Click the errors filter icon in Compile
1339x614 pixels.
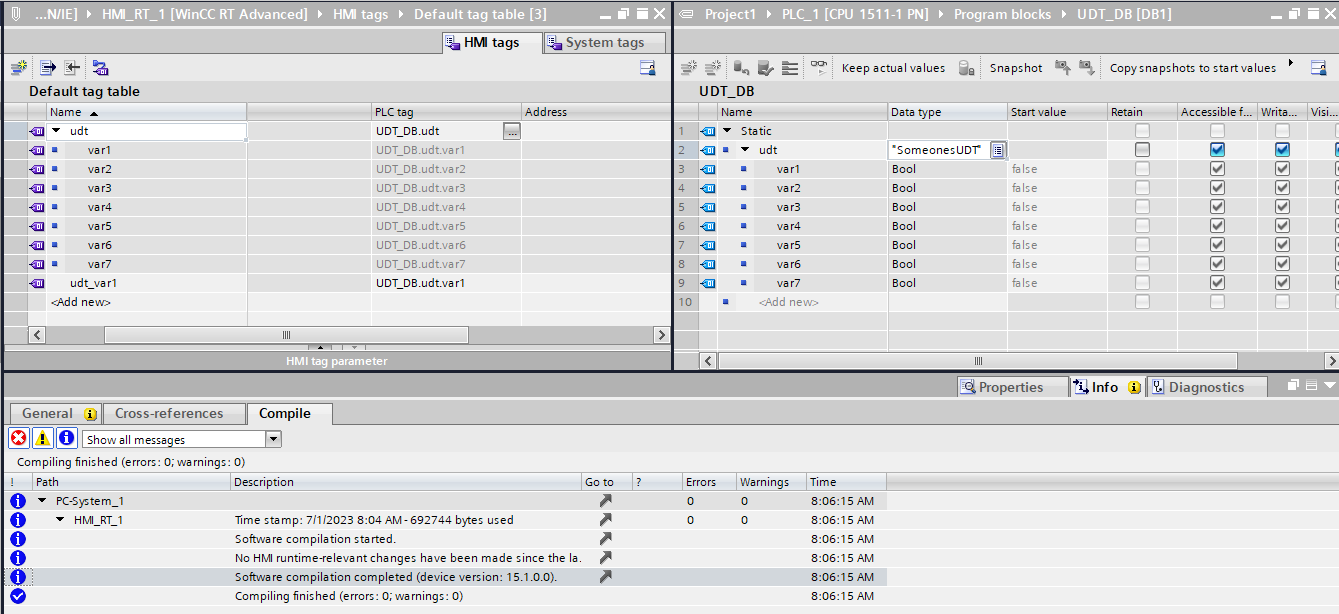point(18,438)
